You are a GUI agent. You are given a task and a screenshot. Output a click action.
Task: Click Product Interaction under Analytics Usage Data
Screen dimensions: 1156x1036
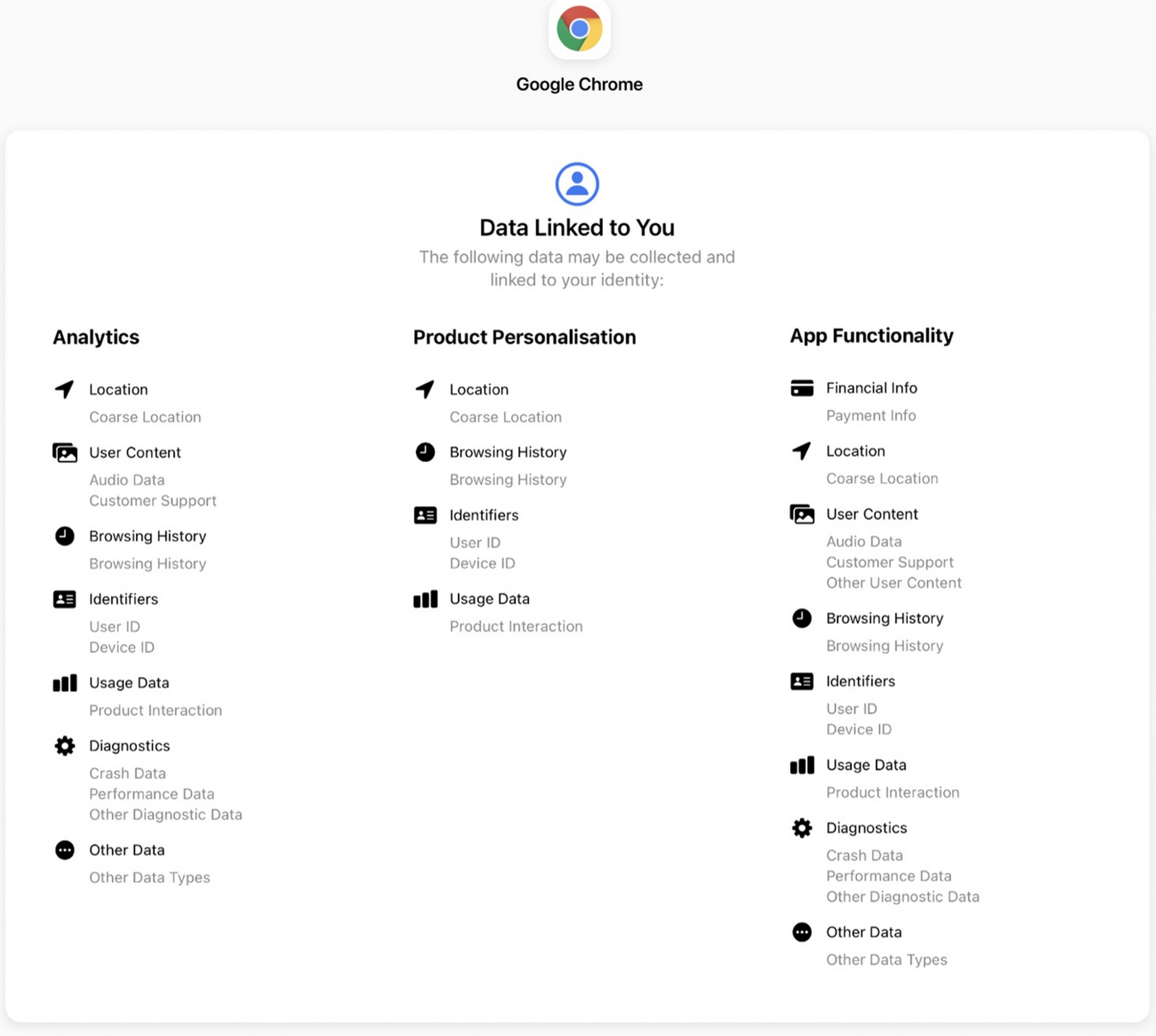coord(155,710)
